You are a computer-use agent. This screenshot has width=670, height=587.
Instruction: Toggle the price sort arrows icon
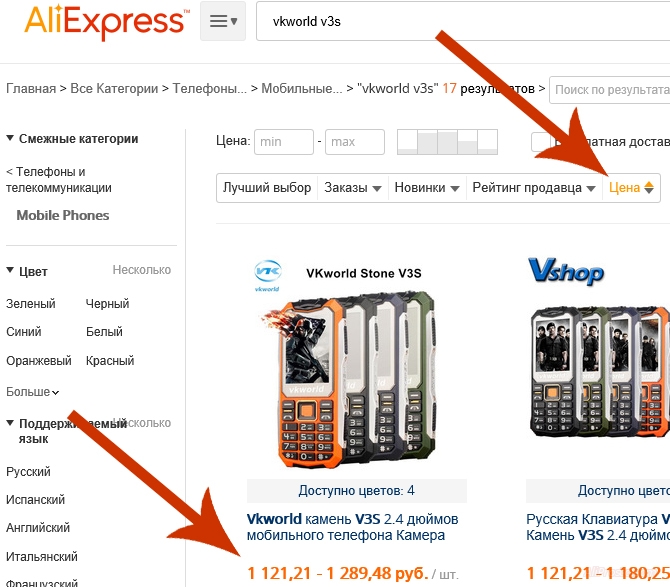[x=649, y=188]
